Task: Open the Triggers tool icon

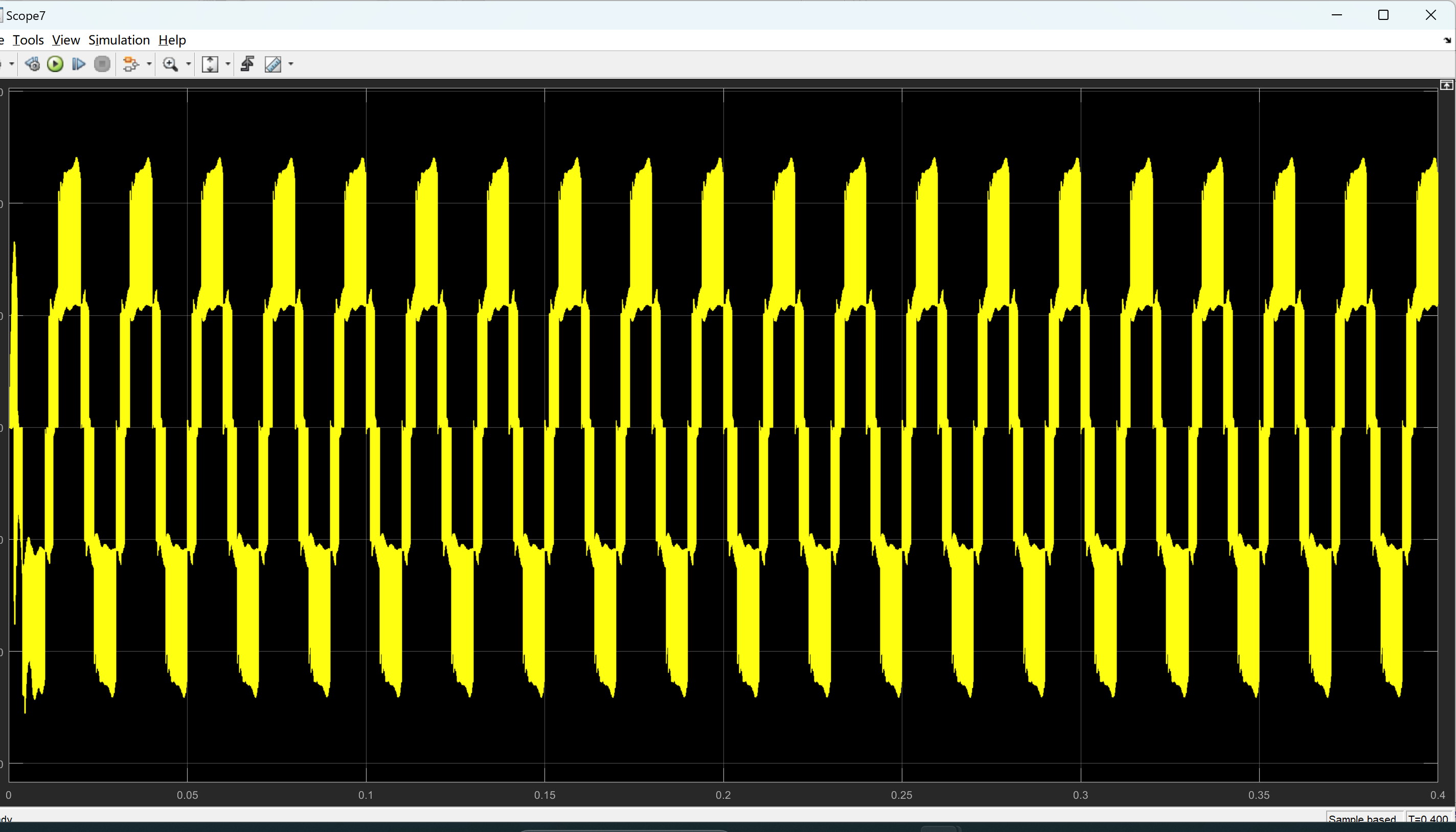Action: coord(247,64)
